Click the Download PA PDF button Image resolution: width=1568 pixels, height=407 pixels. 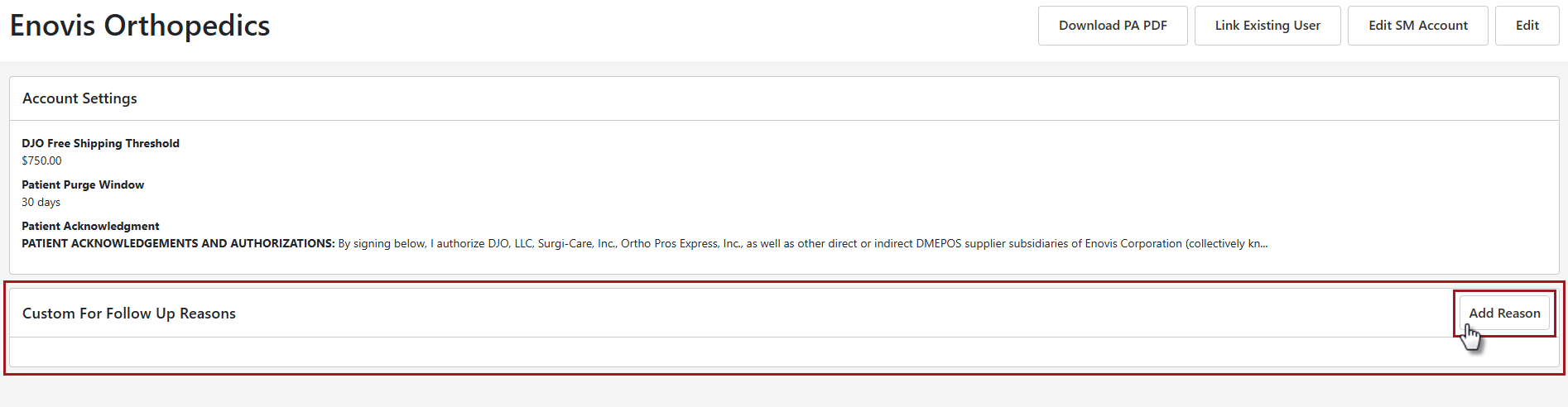(x=1112, y=26)
